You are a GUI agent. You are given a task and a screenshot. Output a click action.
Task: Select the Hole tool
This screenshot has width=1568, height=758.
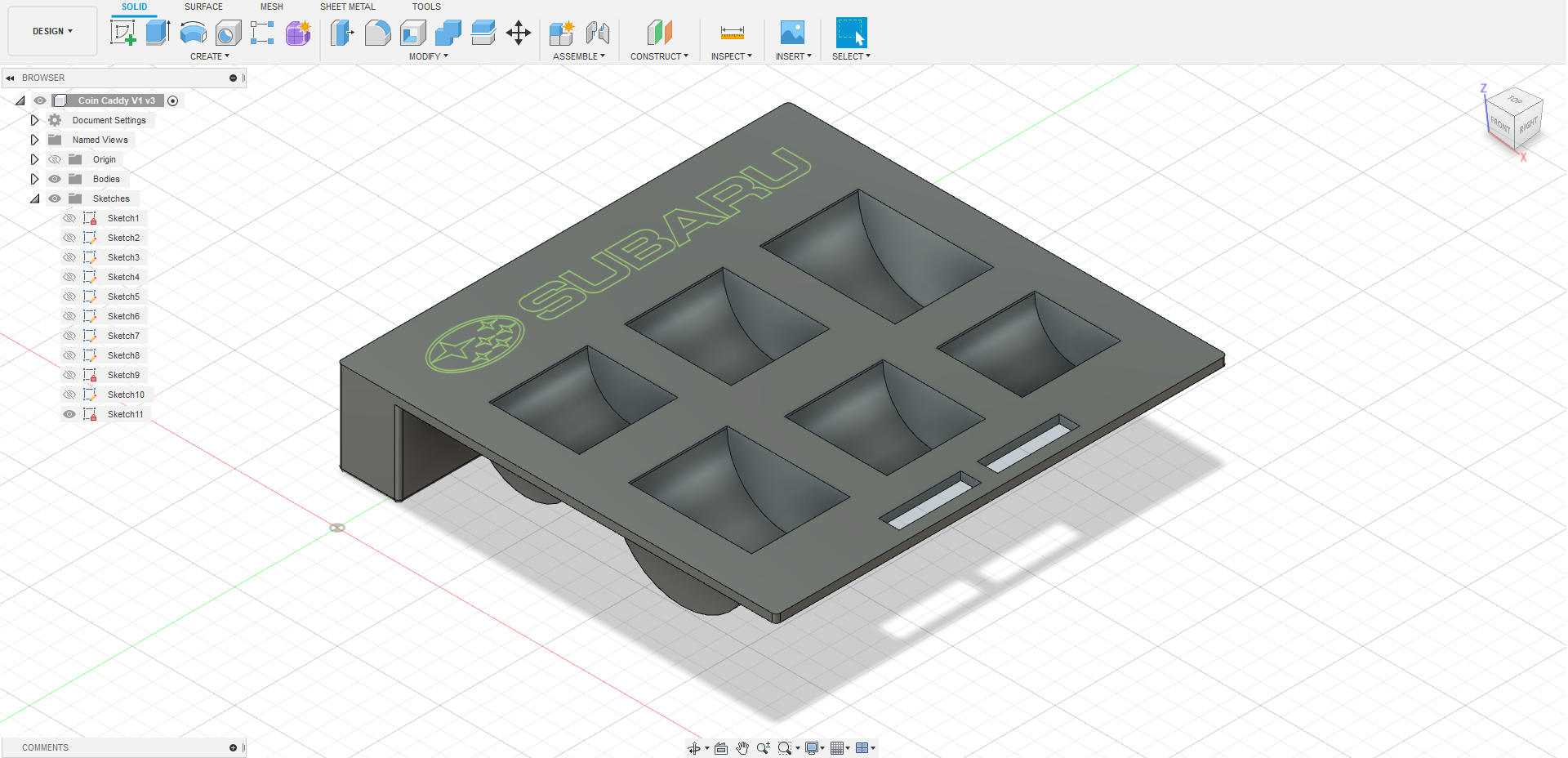(x=228, y=33)
